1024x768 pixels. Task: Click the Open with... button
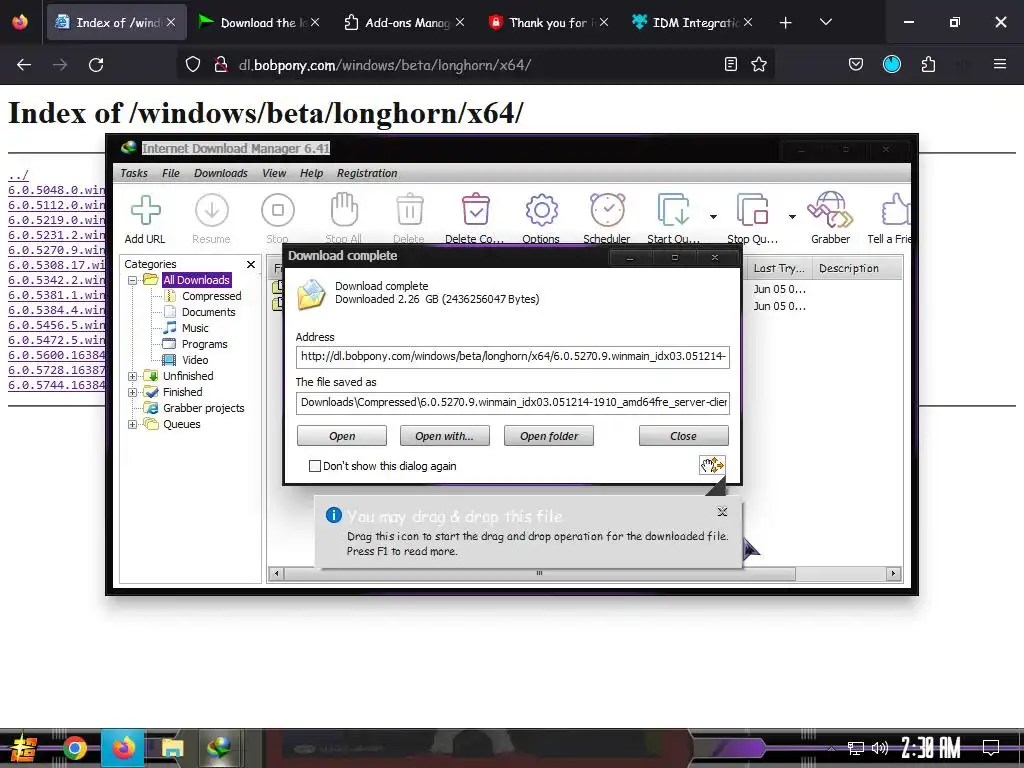coord(445,436)
